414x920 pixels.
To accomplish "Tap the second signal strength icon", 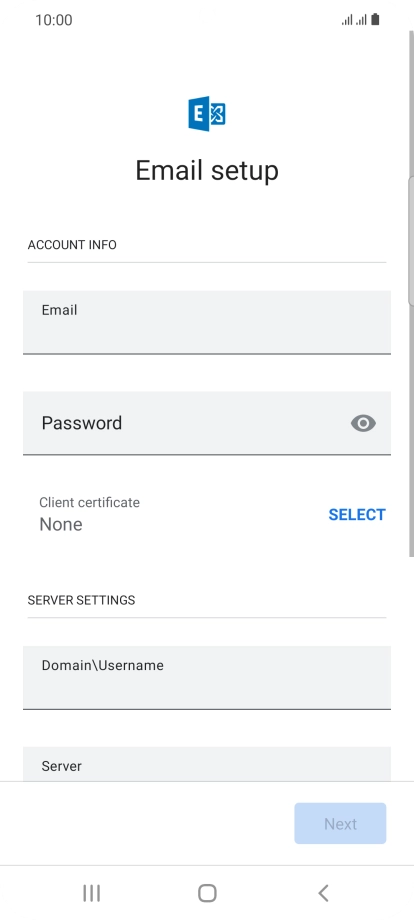I will [361, 20].
